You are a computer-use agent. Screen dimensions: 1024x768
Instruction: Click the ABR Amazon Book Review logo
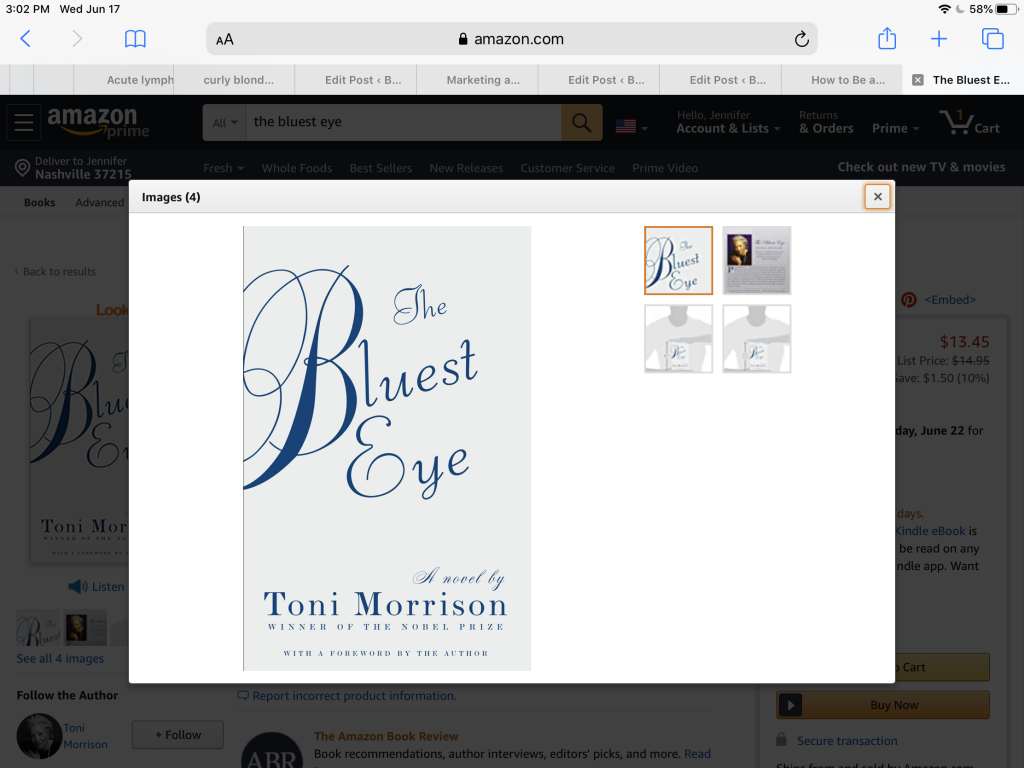pos(272,751)
